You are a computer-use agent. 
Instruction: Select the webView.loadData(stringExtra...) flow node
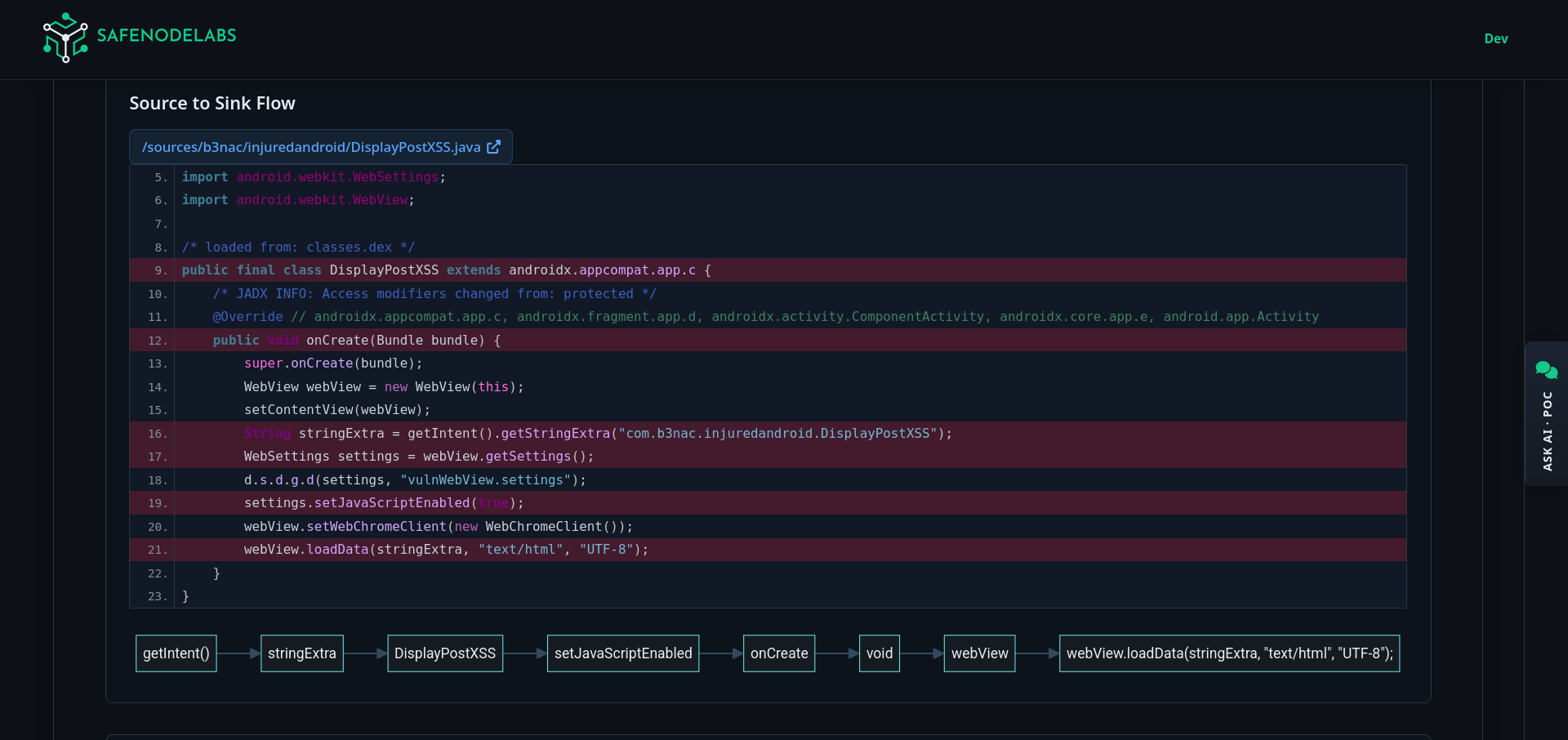click(1229, 653)
